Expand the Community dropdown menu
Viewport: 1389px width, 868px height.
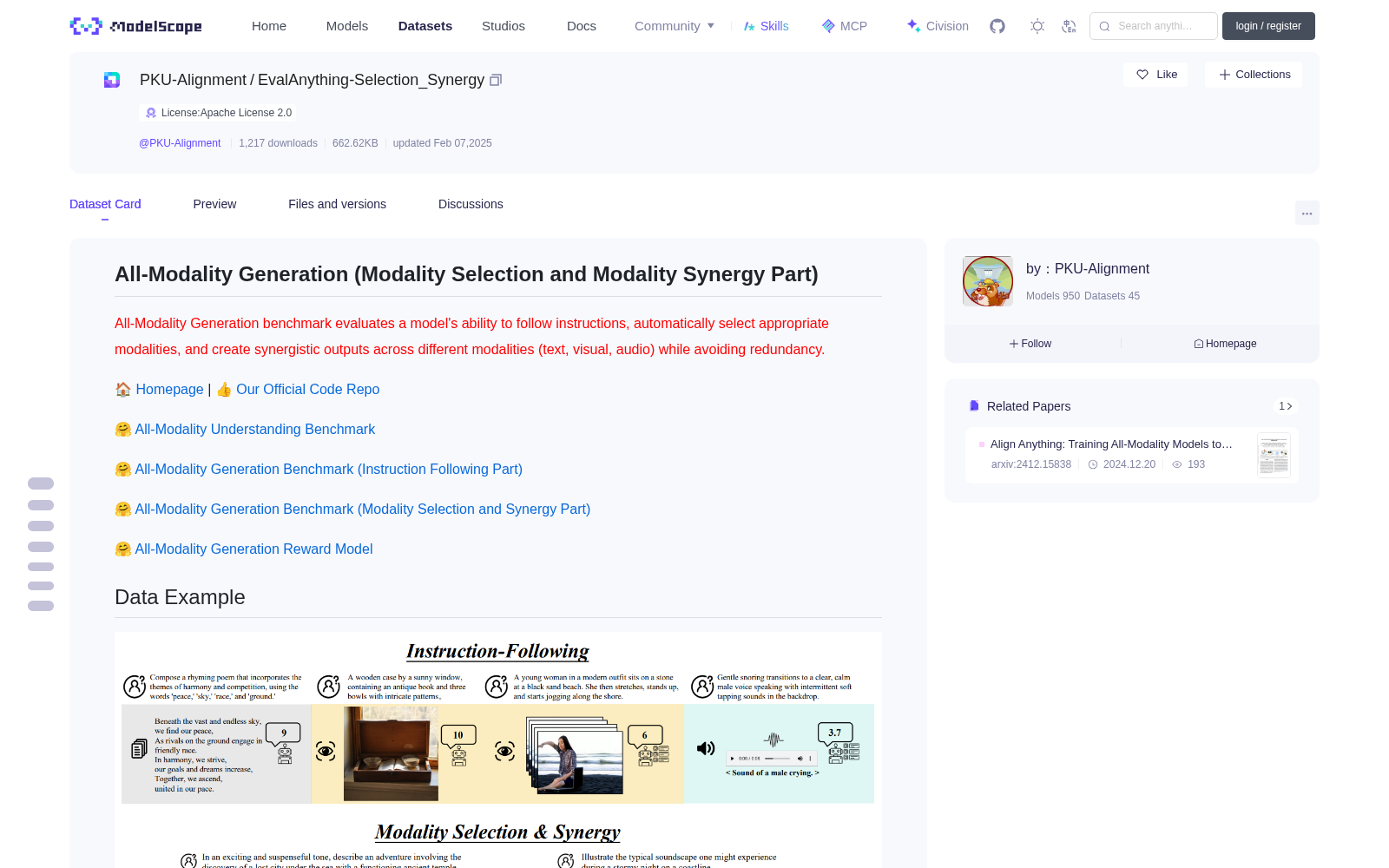675,26
